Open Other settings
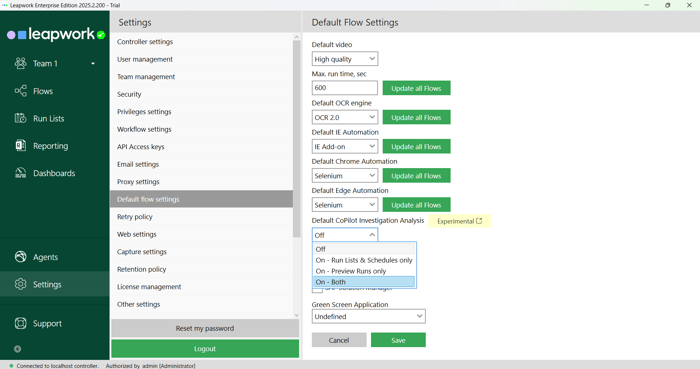Image resolution: width=700 pixels, height=369 pixels. [x=201, y=304]
